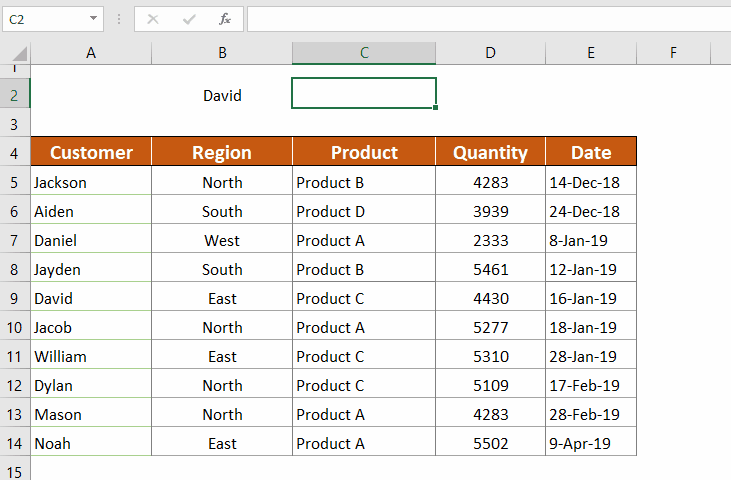Click the date cell 9-Apr-19
Image resolution: width=731 pixels, height=480 pixels.
coord(591,443)
